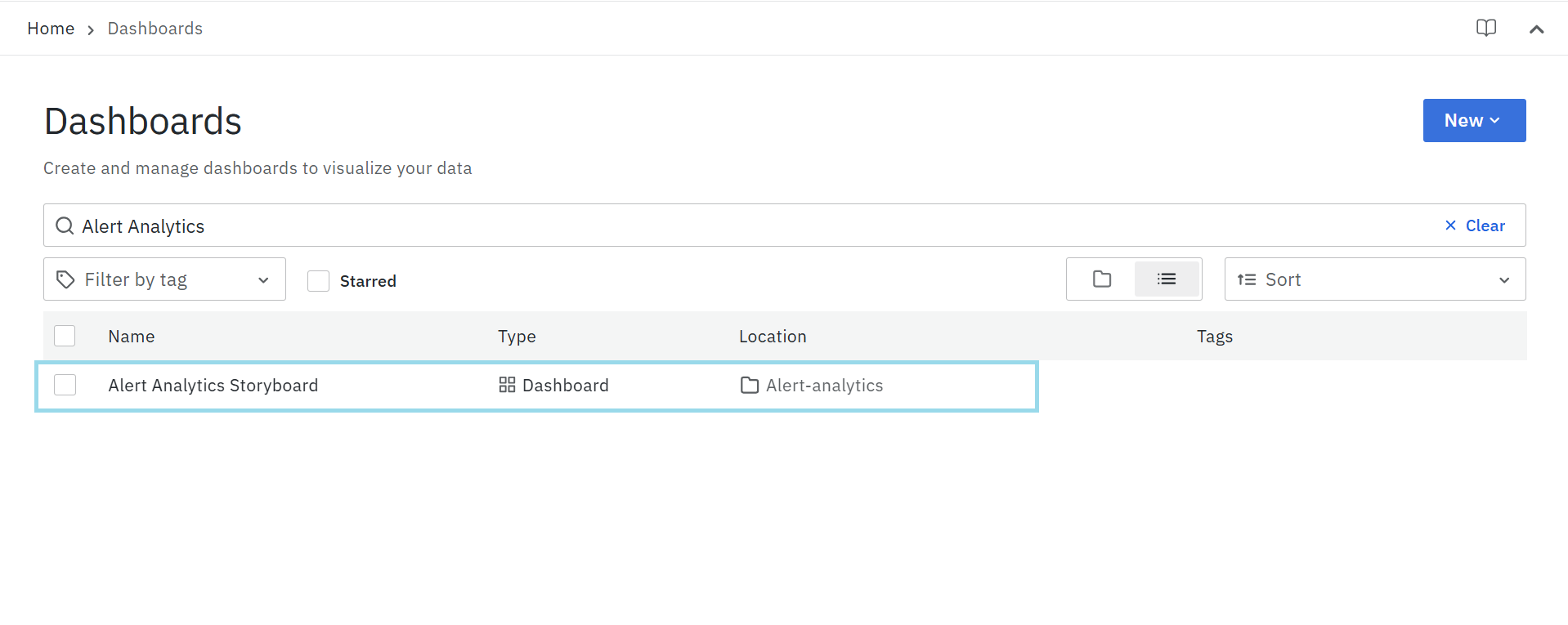Image resolution: width=1568 pixels, height=625 pixels.
Task: Click the dashboard grid icon in row
Action: point(507,385)
